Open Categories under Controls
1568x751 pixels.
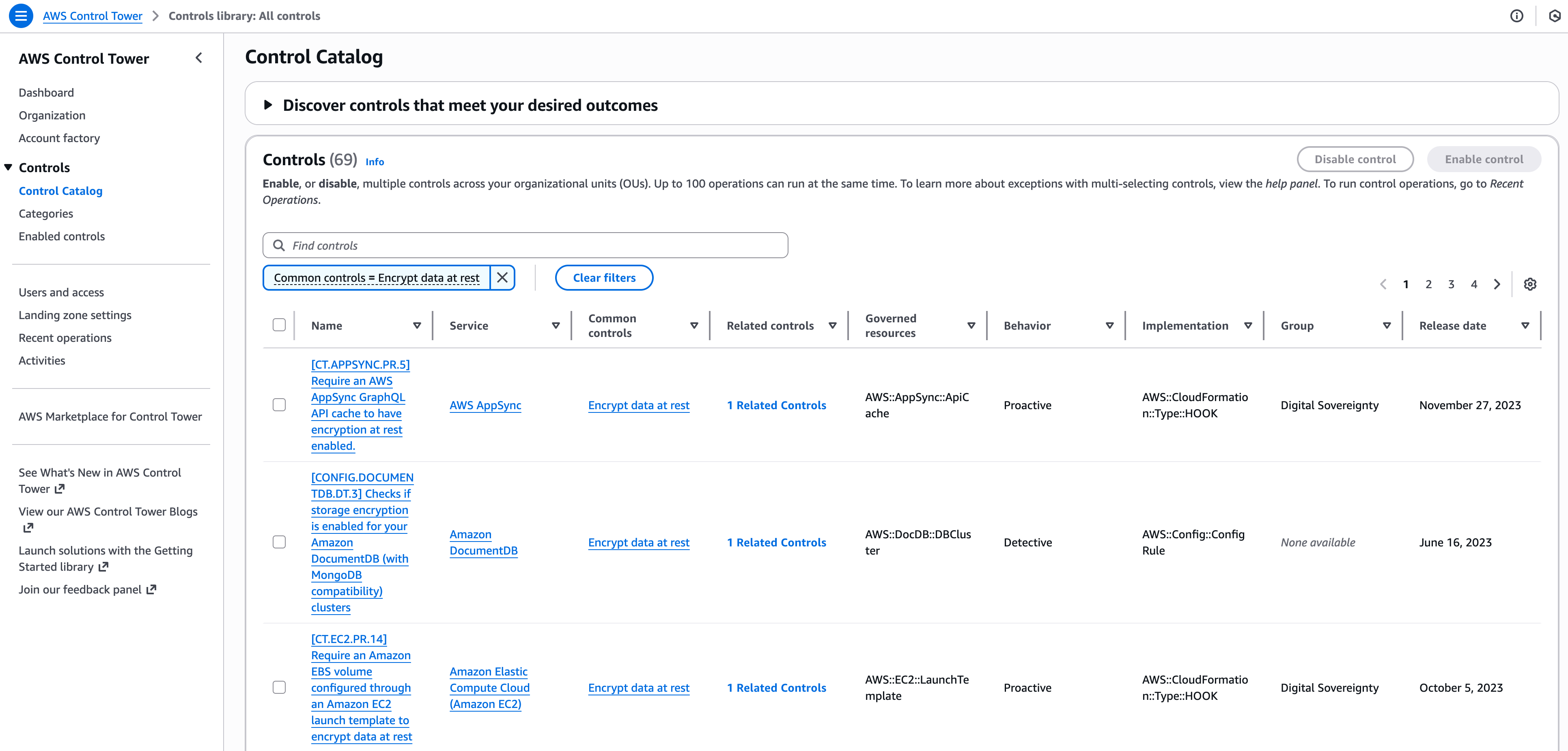pyautogui.click(x=45, y=214)
